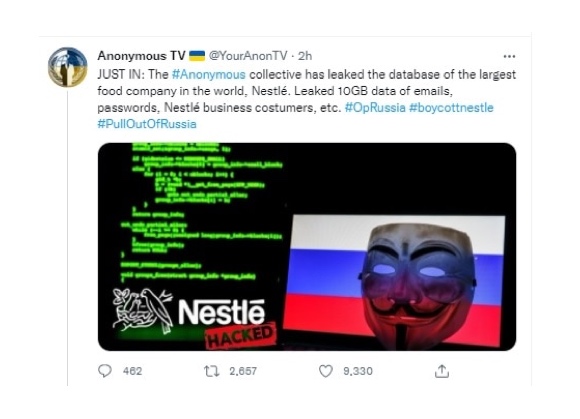
Task: Click the Ukraine flag emoji by name
Action: tap(197, 56)
